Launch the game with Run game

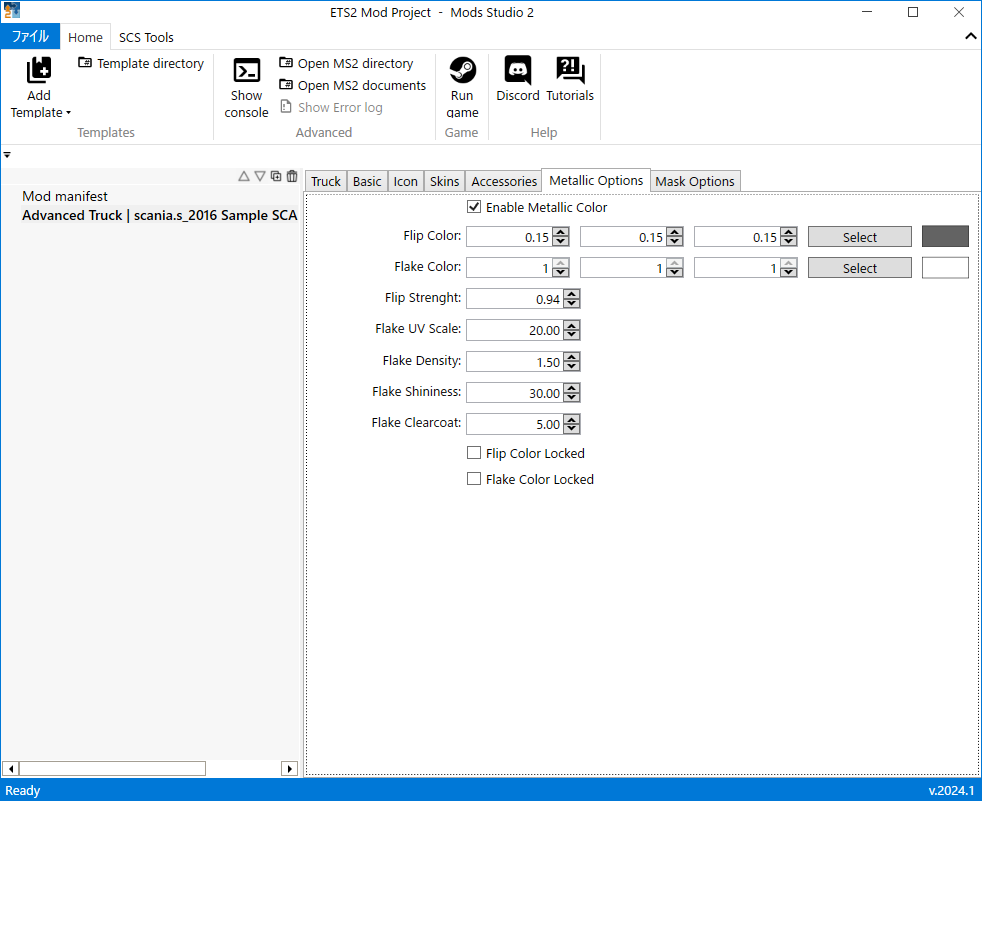(x=462, y=71)
